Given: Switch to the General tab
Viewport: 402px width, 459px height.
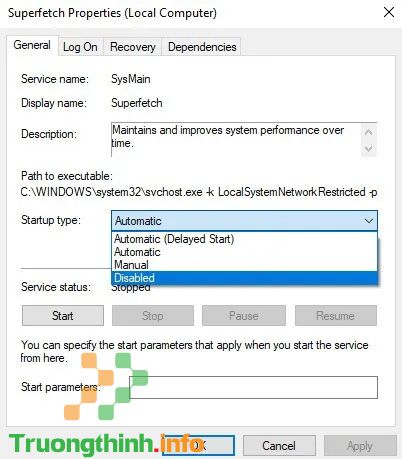Looking at the screenshot, I should click(32, 45).
